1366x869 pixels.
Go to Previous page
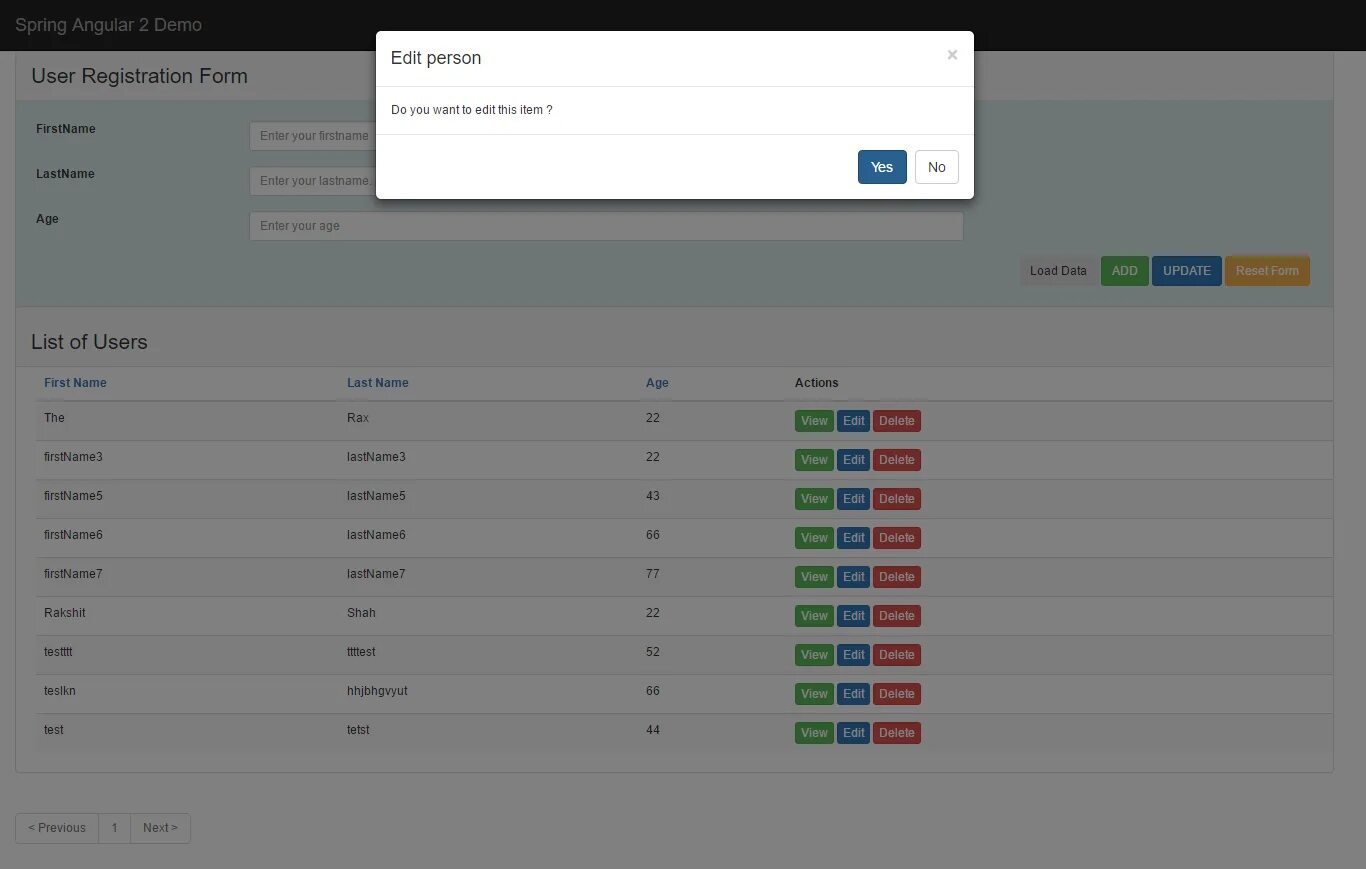(x=57, y=828)
